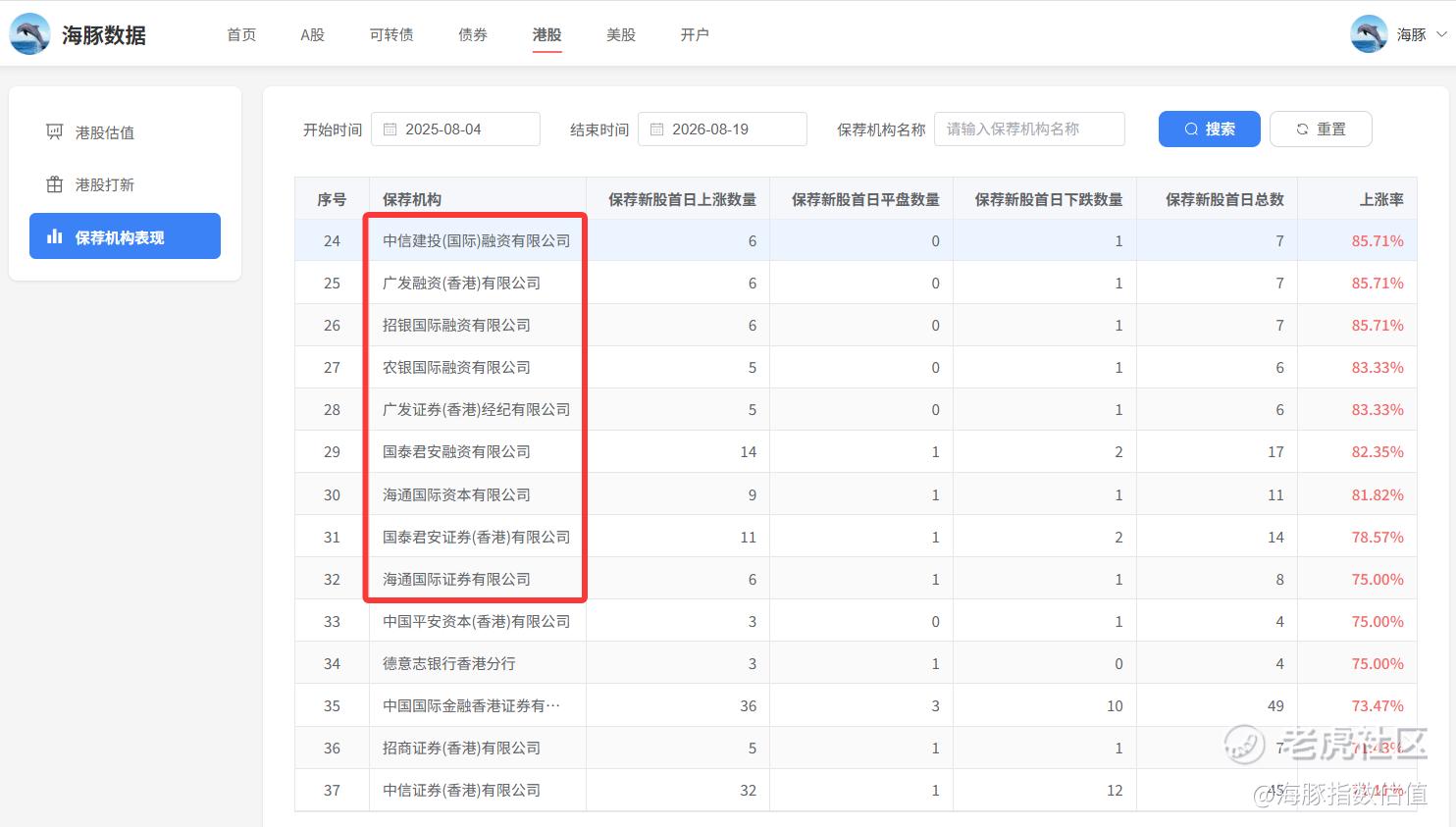This screenshot has width=1456, height=827.
Task: Click the 开始时间 date field
Action: [455, 129]
